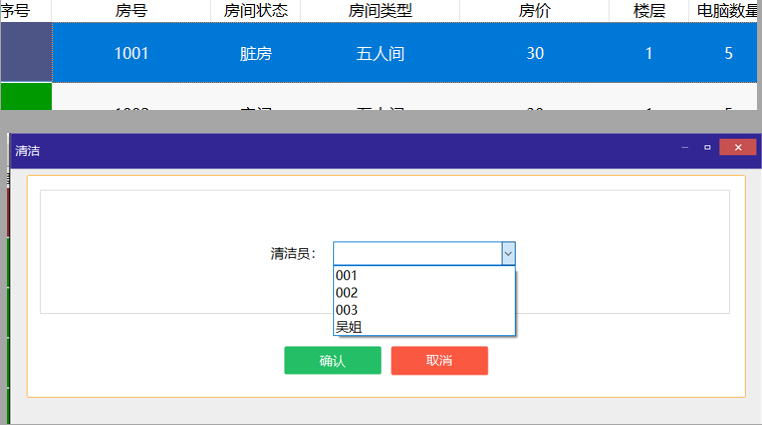This screenshot has width=762, height=425.
Task: Pick 吴姐 from the cleaner list
Action: 424,326
